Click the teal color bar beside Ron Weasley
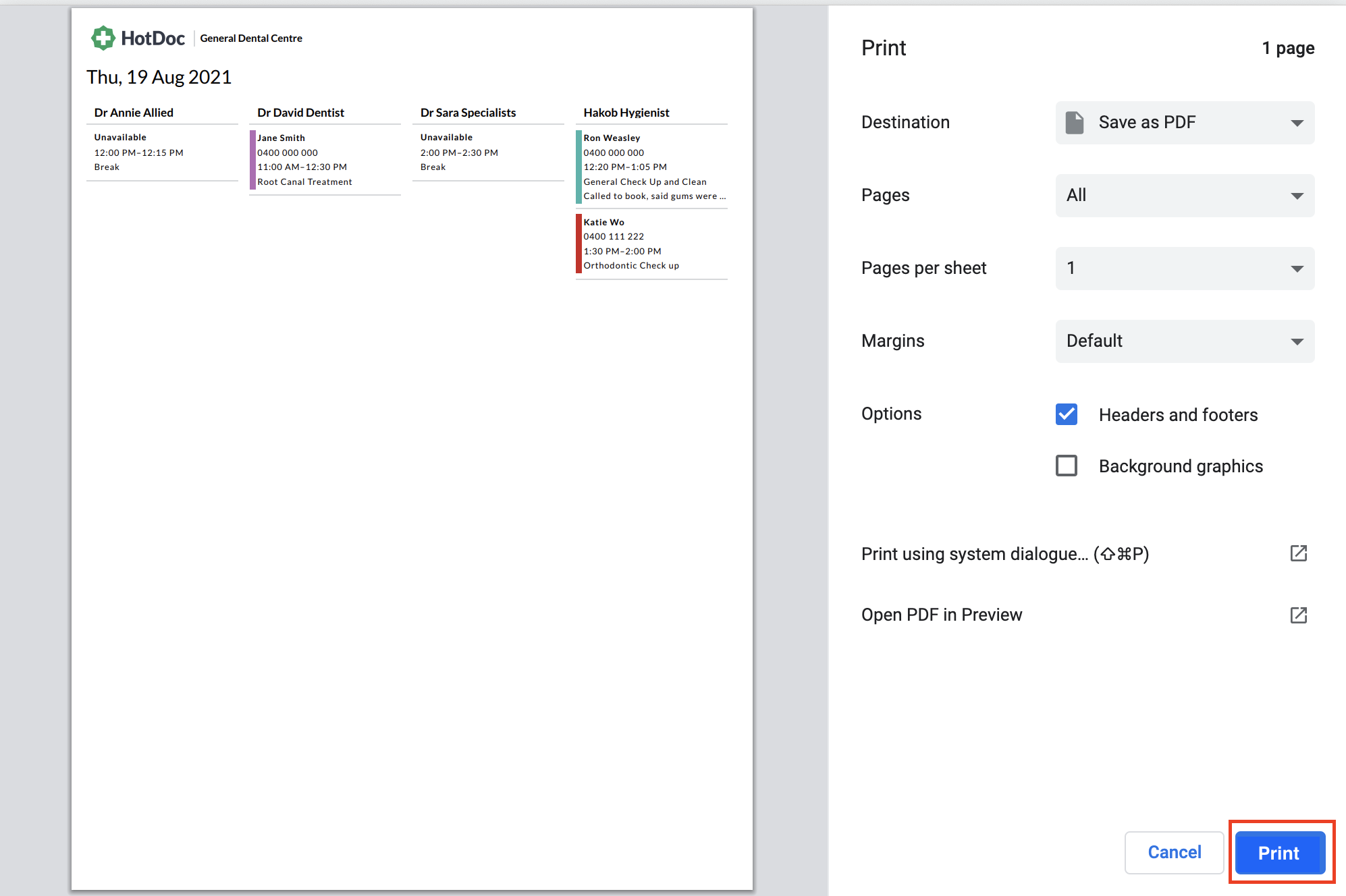This screenshot has height=896, width=1346. [578, 167]
